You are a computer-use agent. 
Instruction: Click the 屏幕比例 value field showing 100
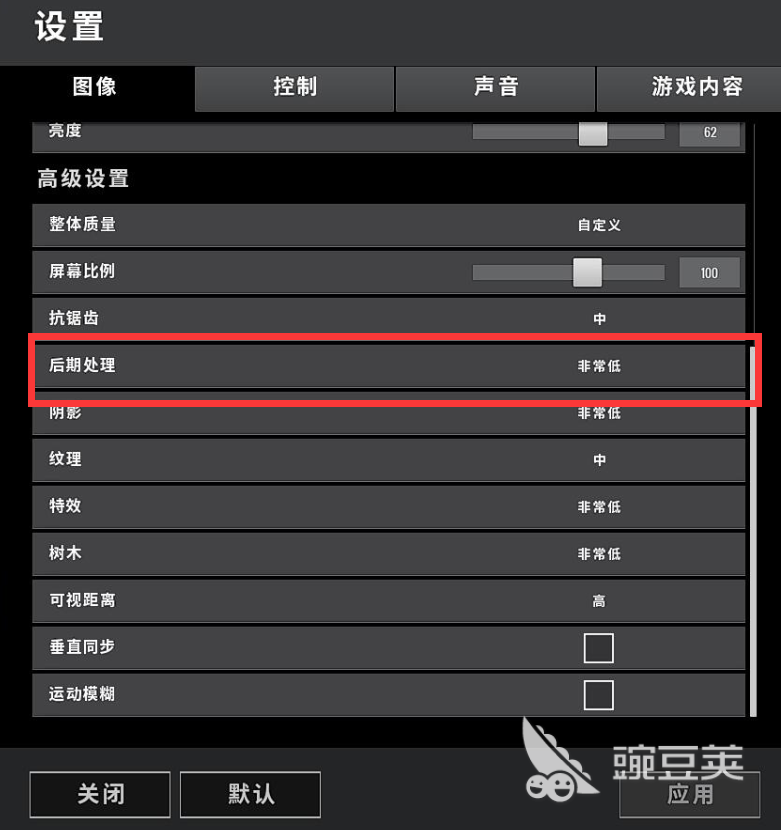[710, 273]
